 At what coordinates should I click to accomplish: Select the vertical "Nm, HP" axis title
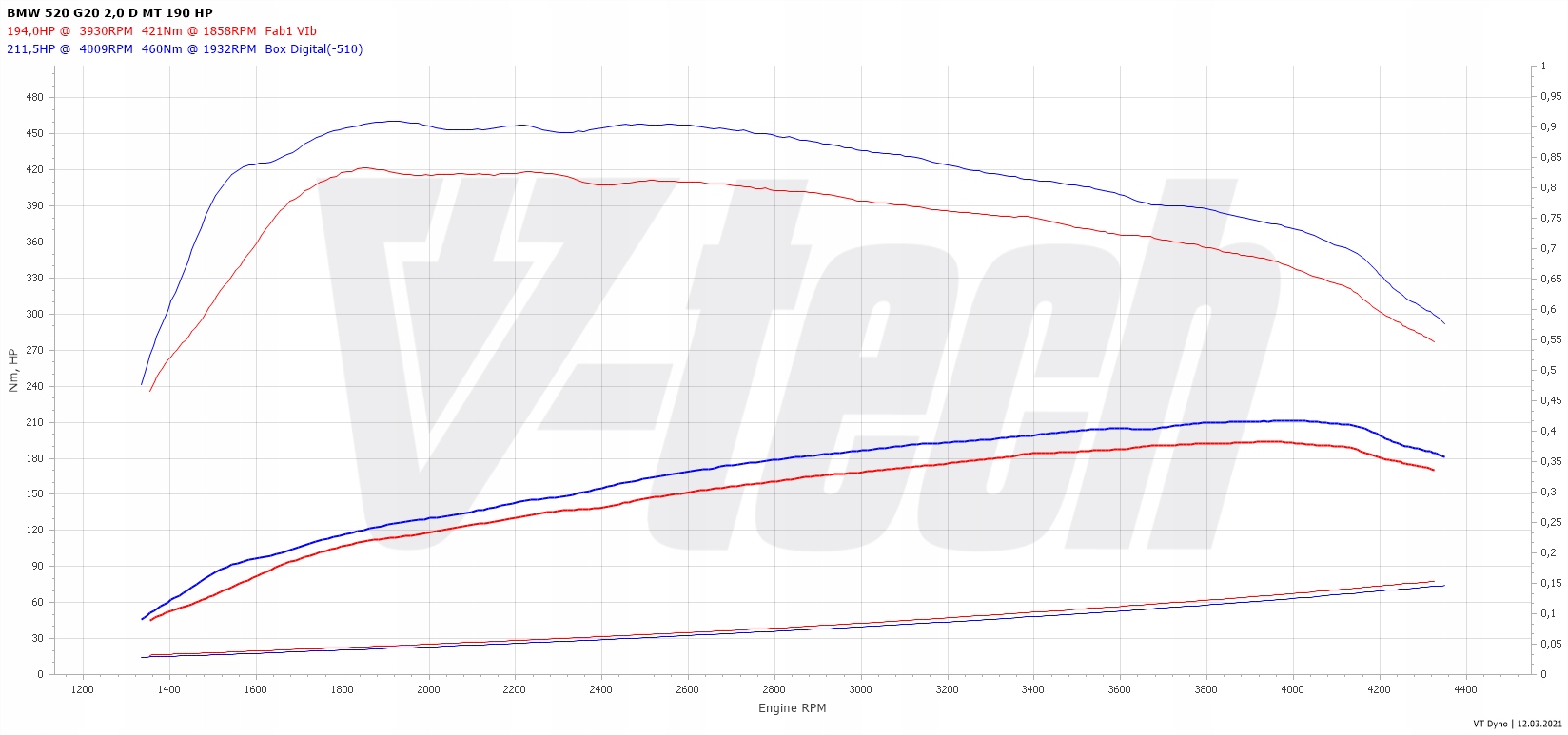(13, 371)
